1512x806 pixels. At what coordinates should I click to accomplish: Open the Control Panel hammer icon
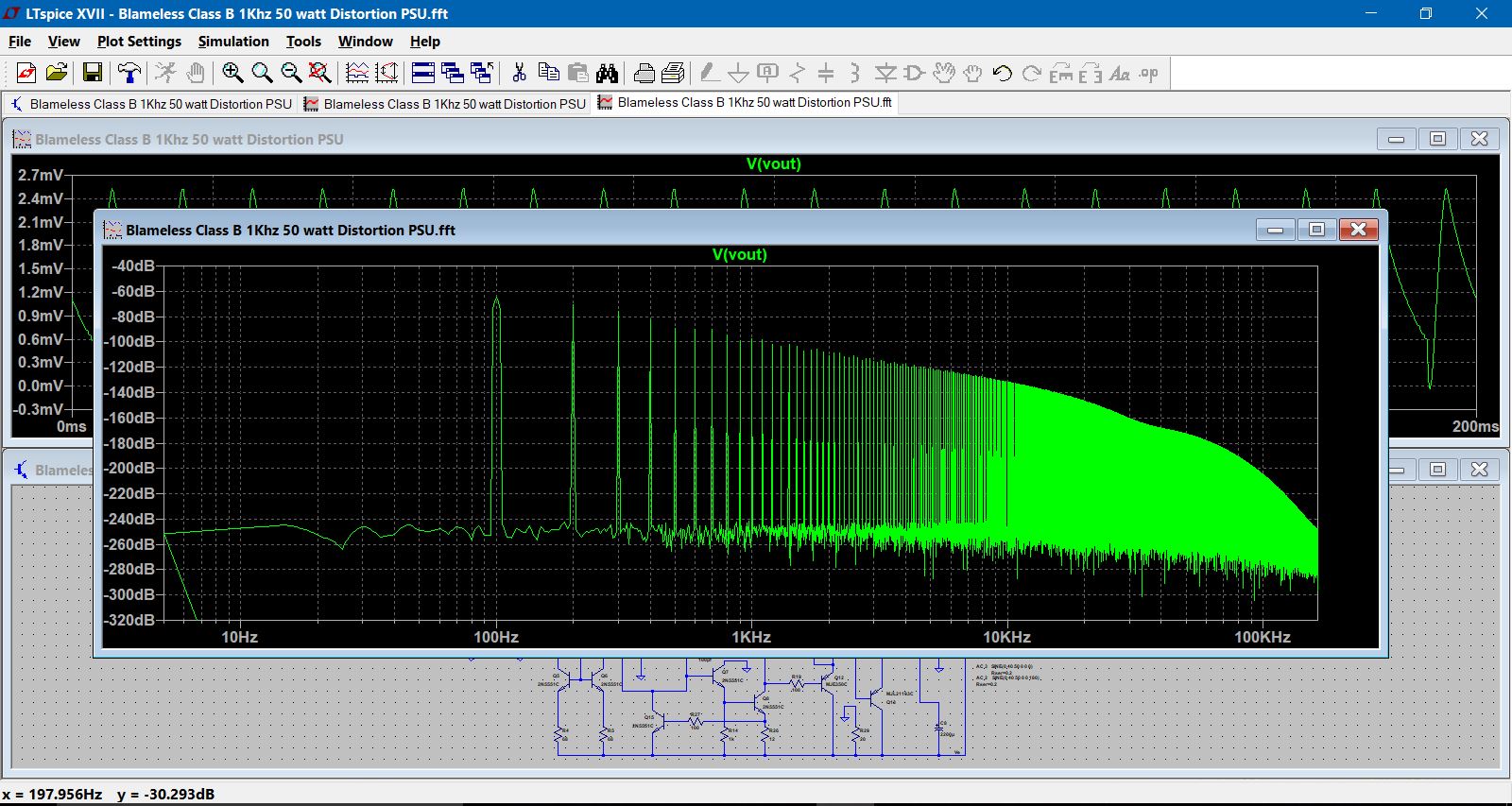click(x=129, y=73)
